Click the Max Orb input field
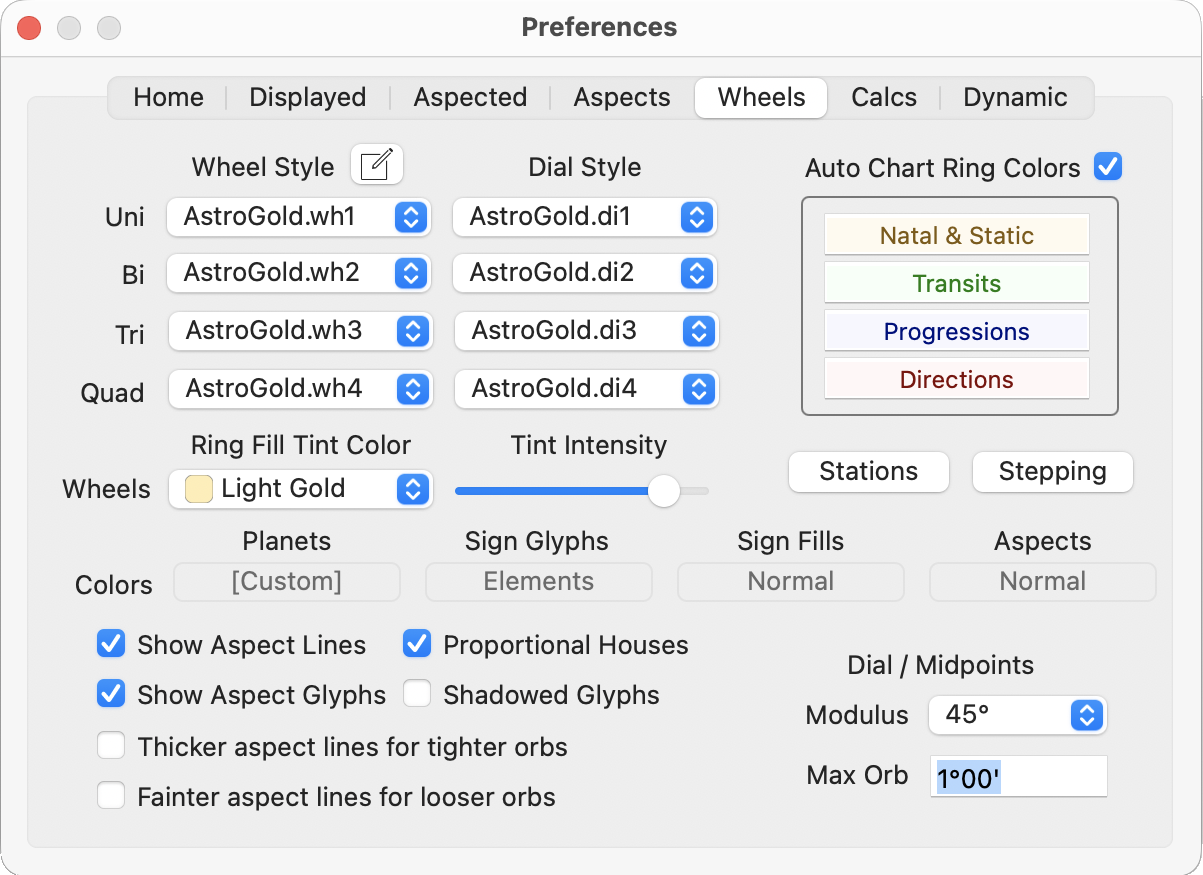The image size is (1203, 875). (1018, 775)
